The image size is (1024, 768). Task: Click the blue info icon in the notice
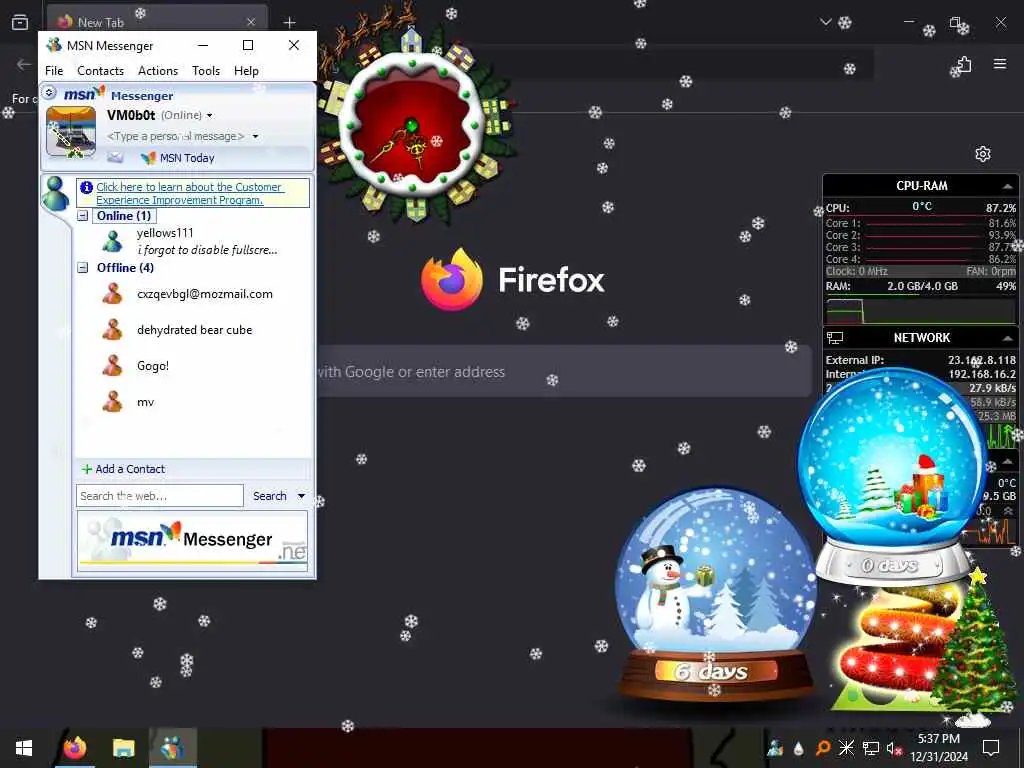pos(86,187)
